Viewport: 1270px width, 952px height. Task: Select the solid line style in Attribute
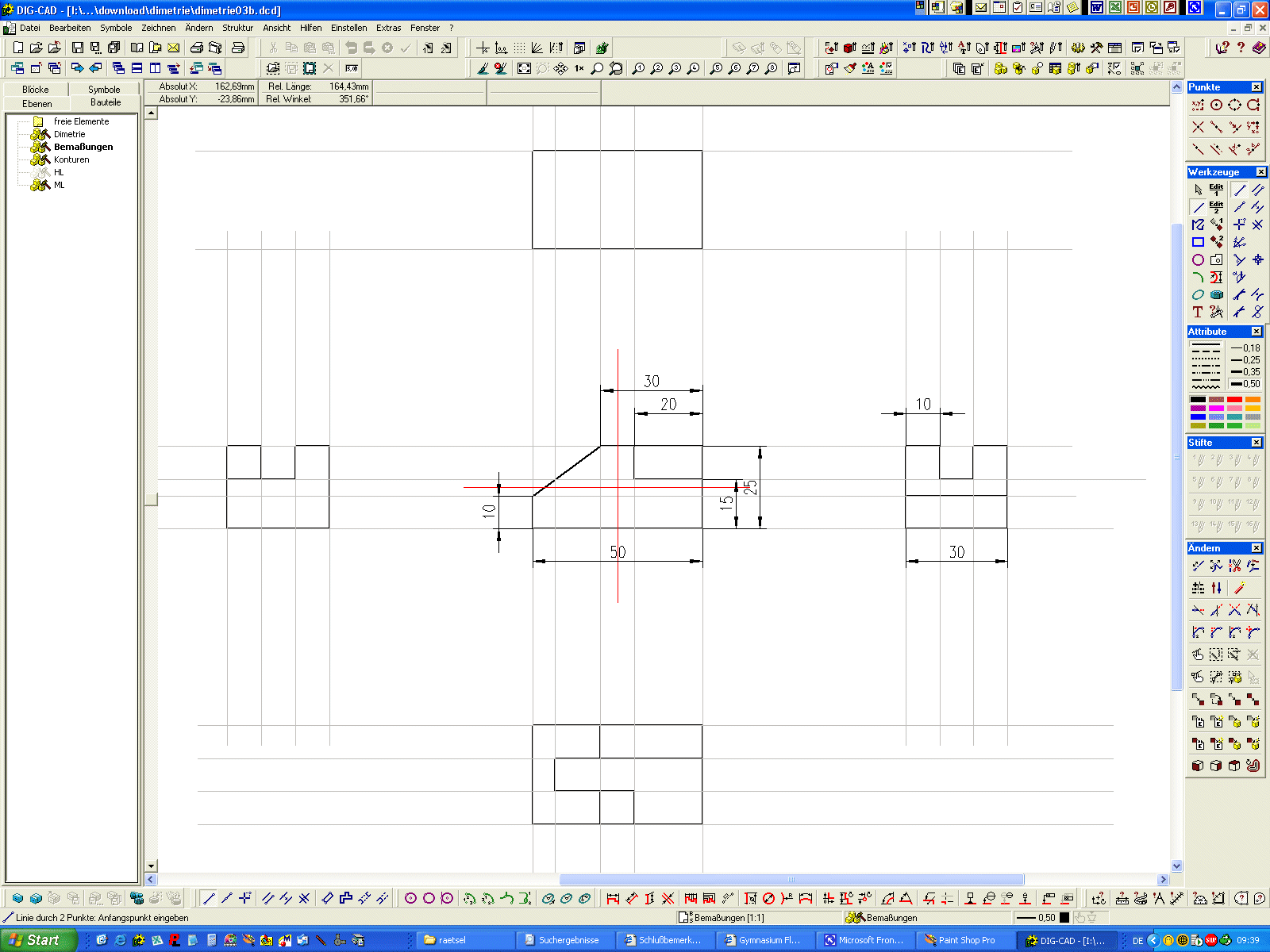[x=1206, y=344]
